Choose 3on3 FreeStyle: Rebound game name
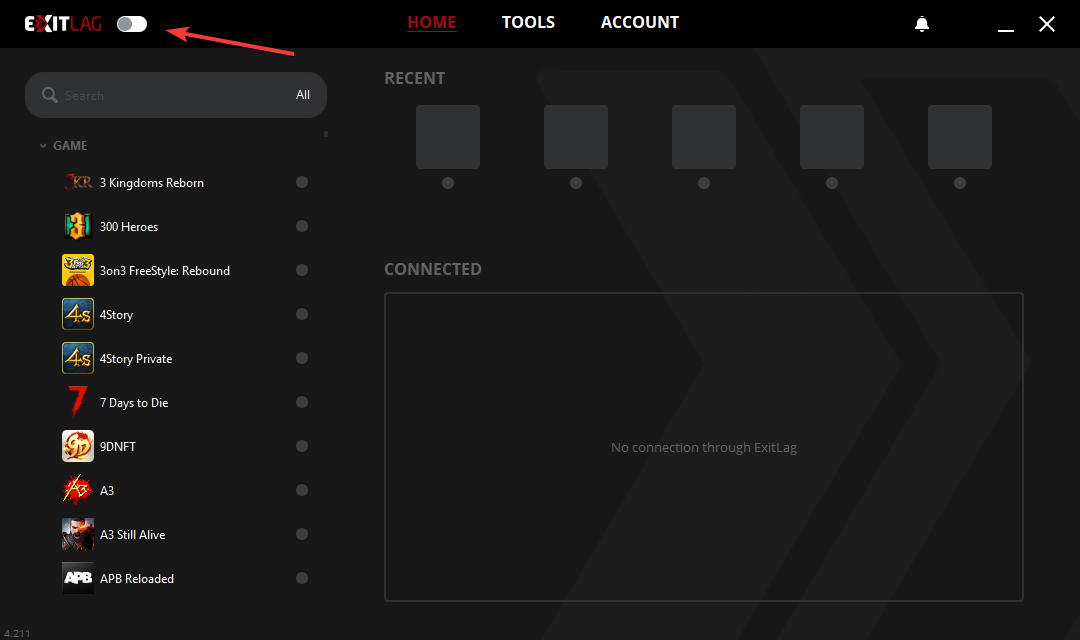This screenshot has width=1080, height=640. point(165,271)
